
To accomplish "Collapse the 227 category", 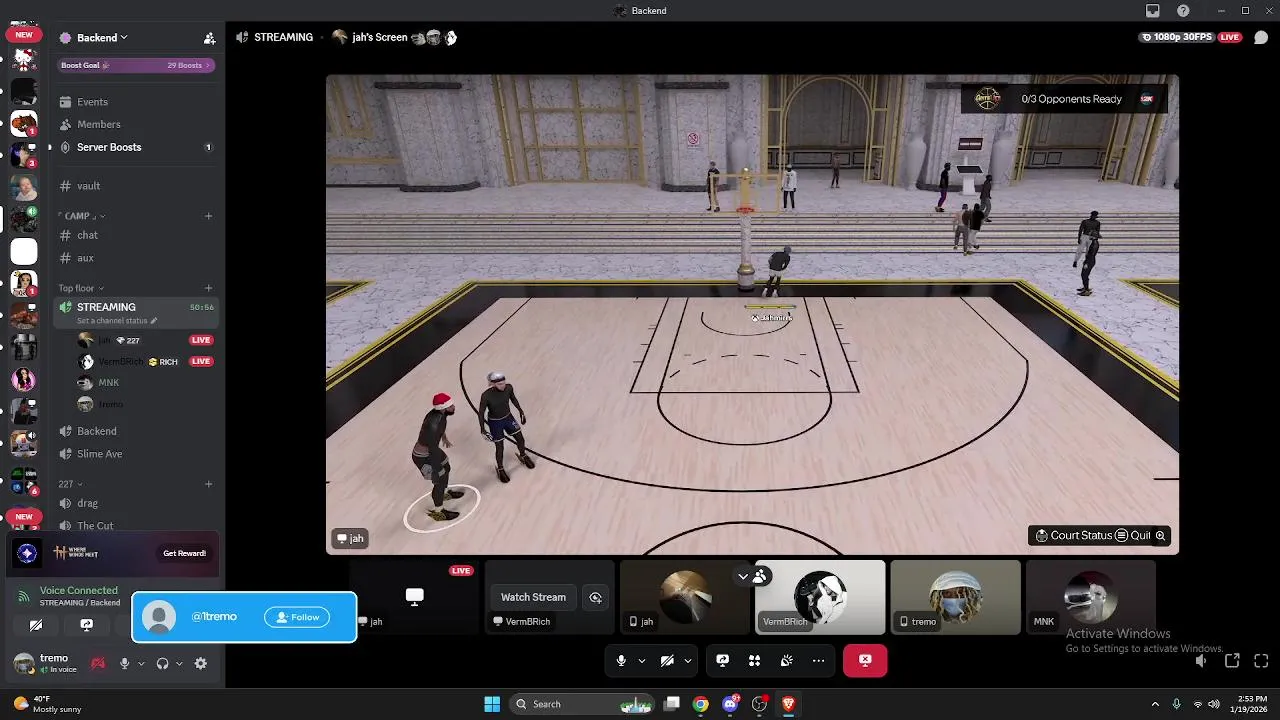I will 69,484.
